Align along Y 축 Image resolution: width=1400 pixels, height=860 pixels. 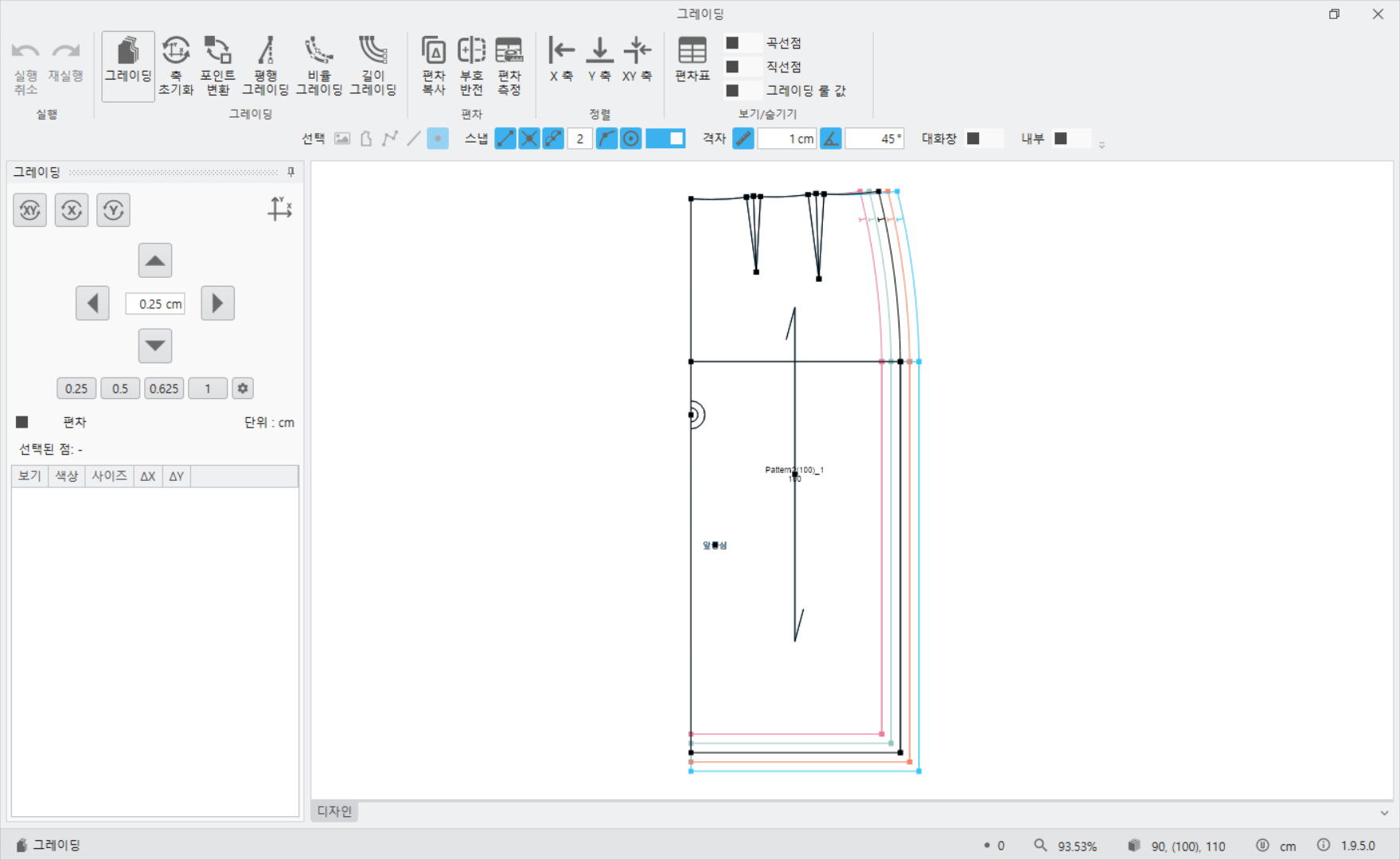click(599, 61)
